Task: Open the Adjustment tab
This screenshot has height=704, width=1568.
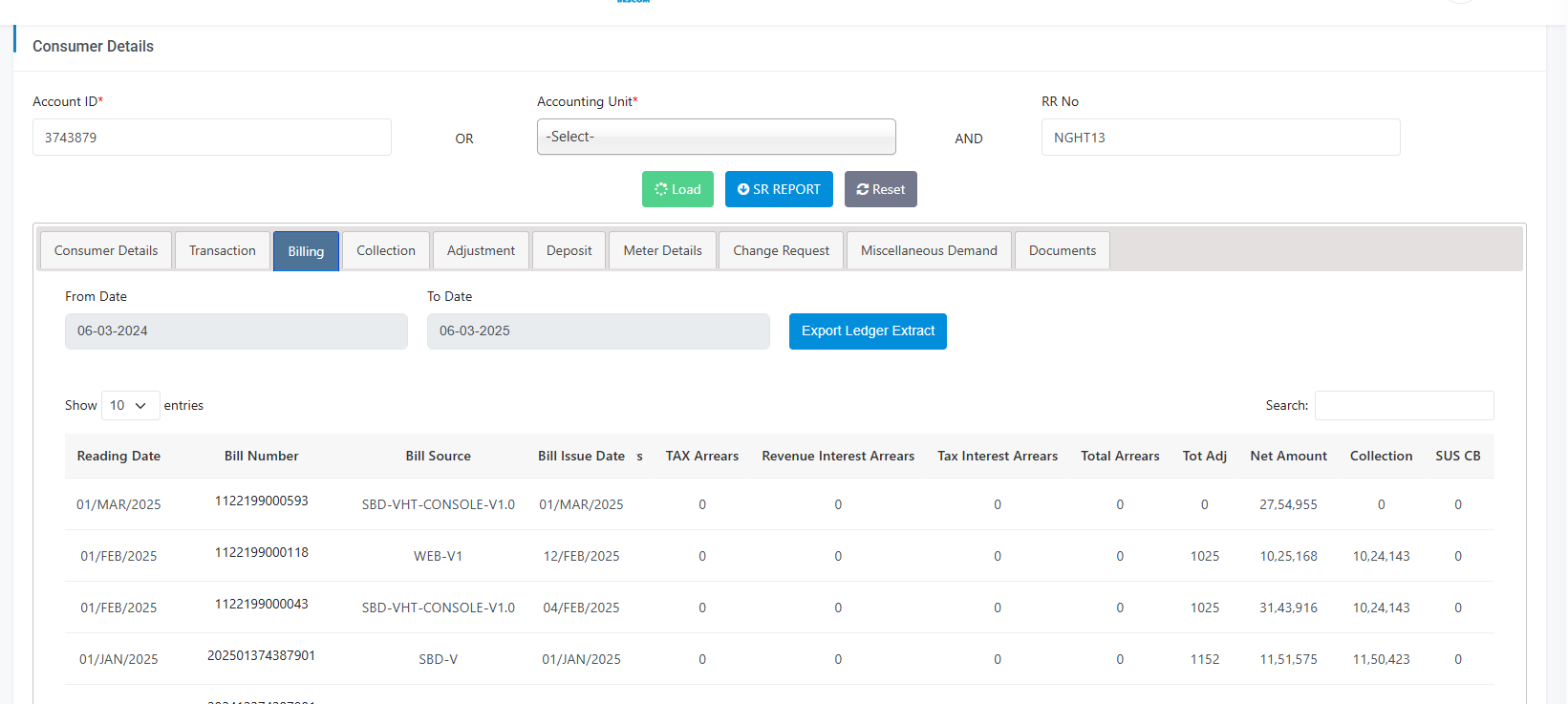Action: (481, 250)
